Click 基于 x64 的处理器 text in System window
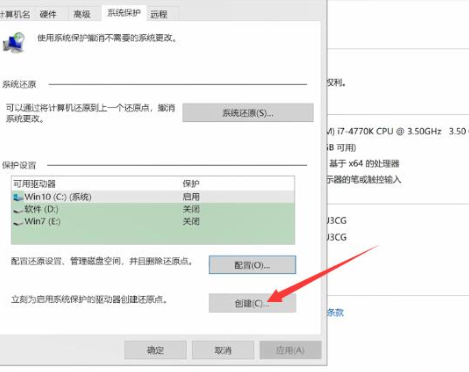Image resolution: width=469 pixels, height=372 pixels. pos(364,164)
